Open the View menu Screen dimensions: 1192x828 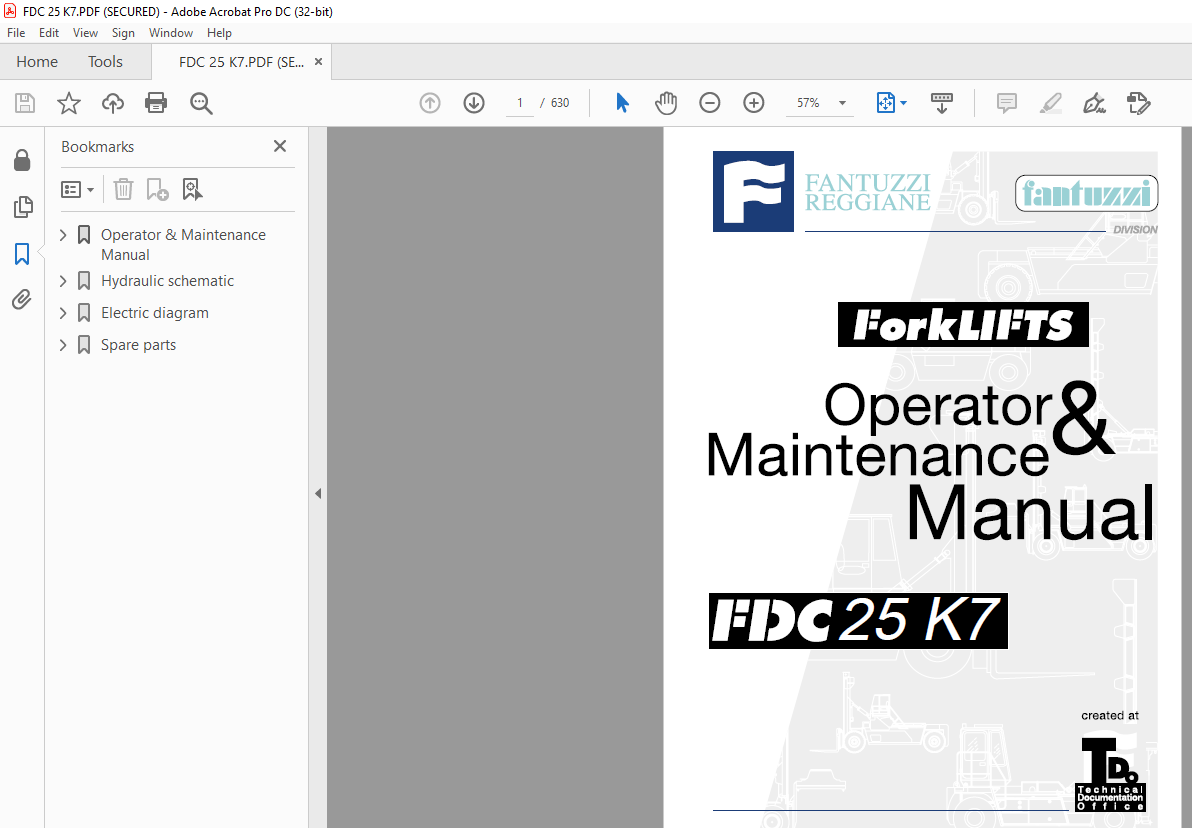(85, 33)
